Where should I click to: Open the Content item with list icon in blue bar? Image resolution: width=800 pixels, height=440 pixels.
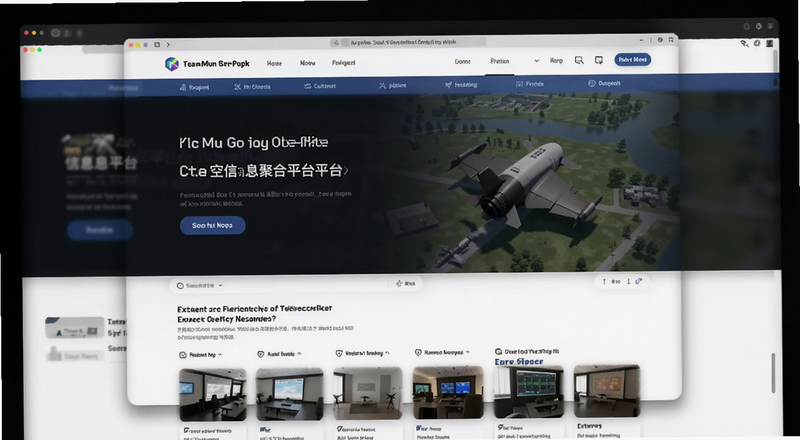pos(320,86)
